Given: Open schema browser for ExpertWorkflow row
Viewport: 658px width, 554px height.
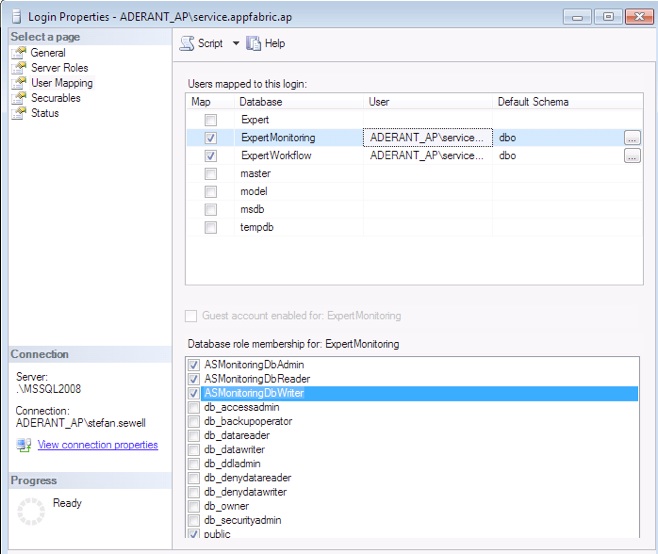Looking at the screenshot, I should [631, 156].
